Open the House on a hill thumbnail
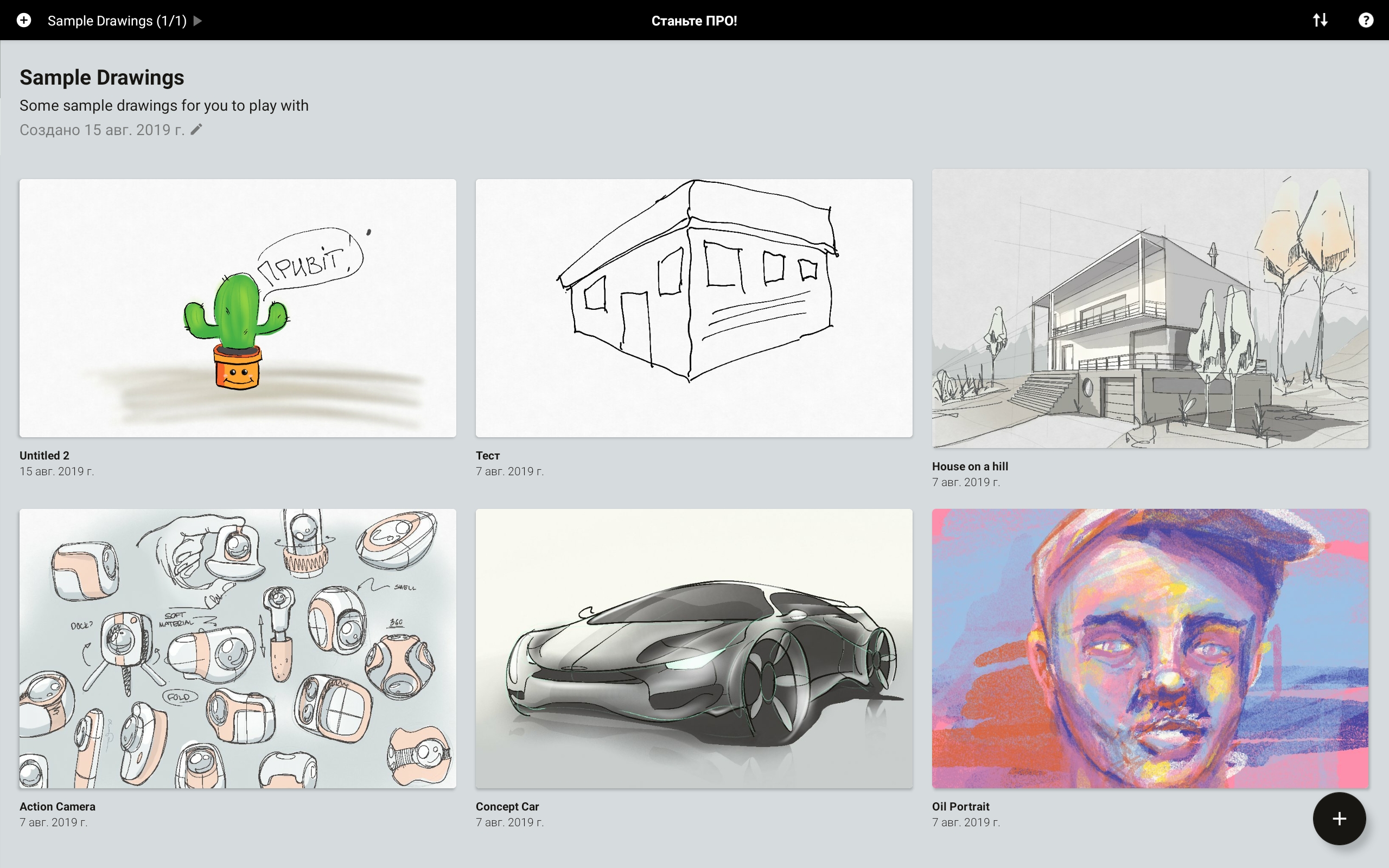 1150,308
